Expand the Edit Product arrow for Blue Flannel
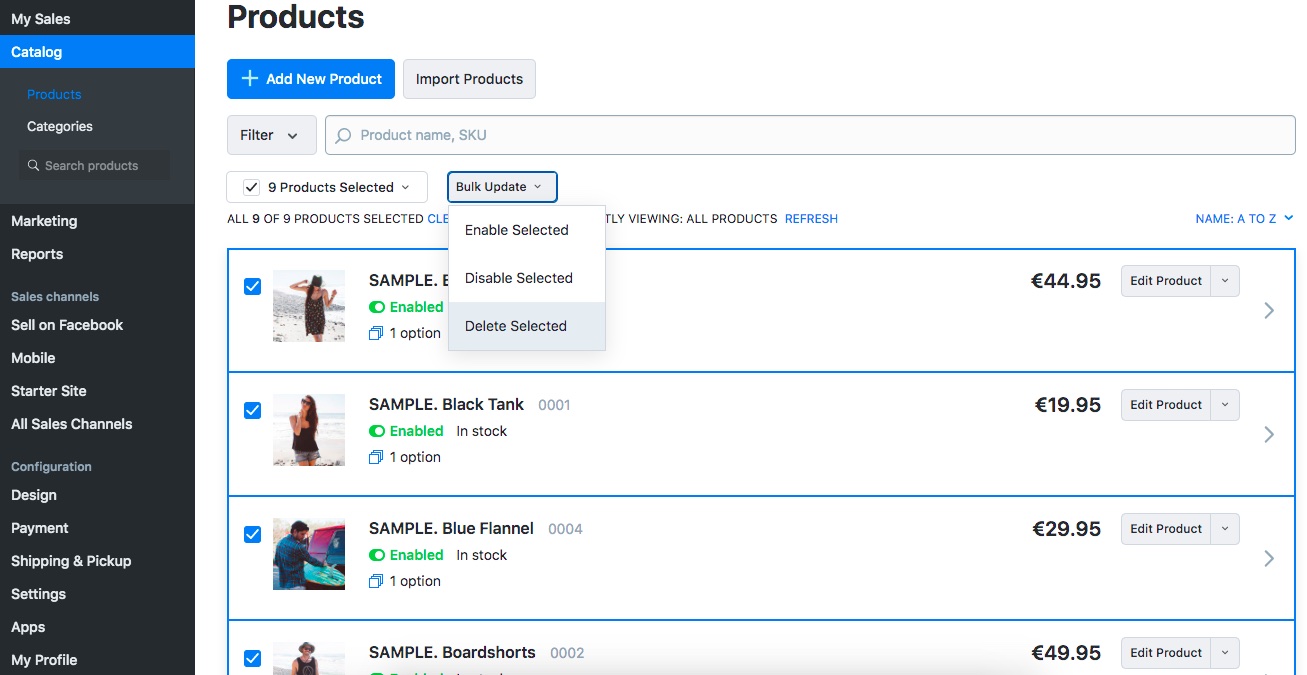 coord(1225,529)
